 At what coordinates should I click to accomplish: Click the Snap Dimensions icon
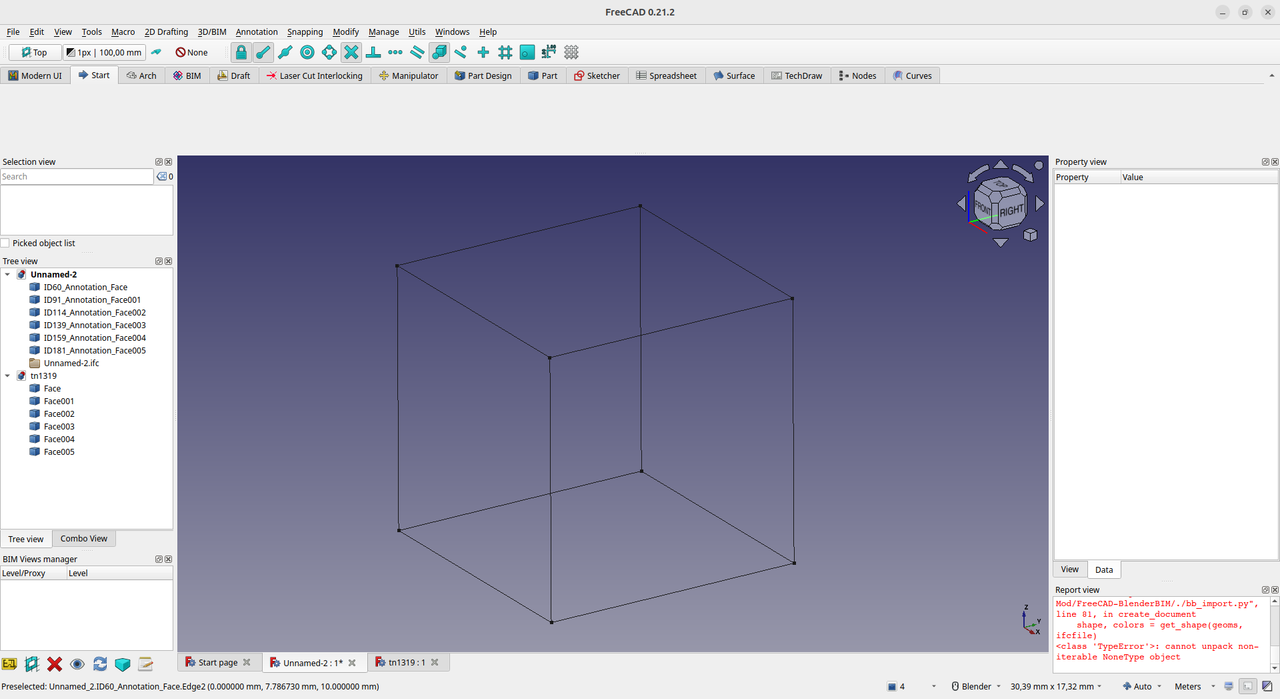[x=549, y=52]
